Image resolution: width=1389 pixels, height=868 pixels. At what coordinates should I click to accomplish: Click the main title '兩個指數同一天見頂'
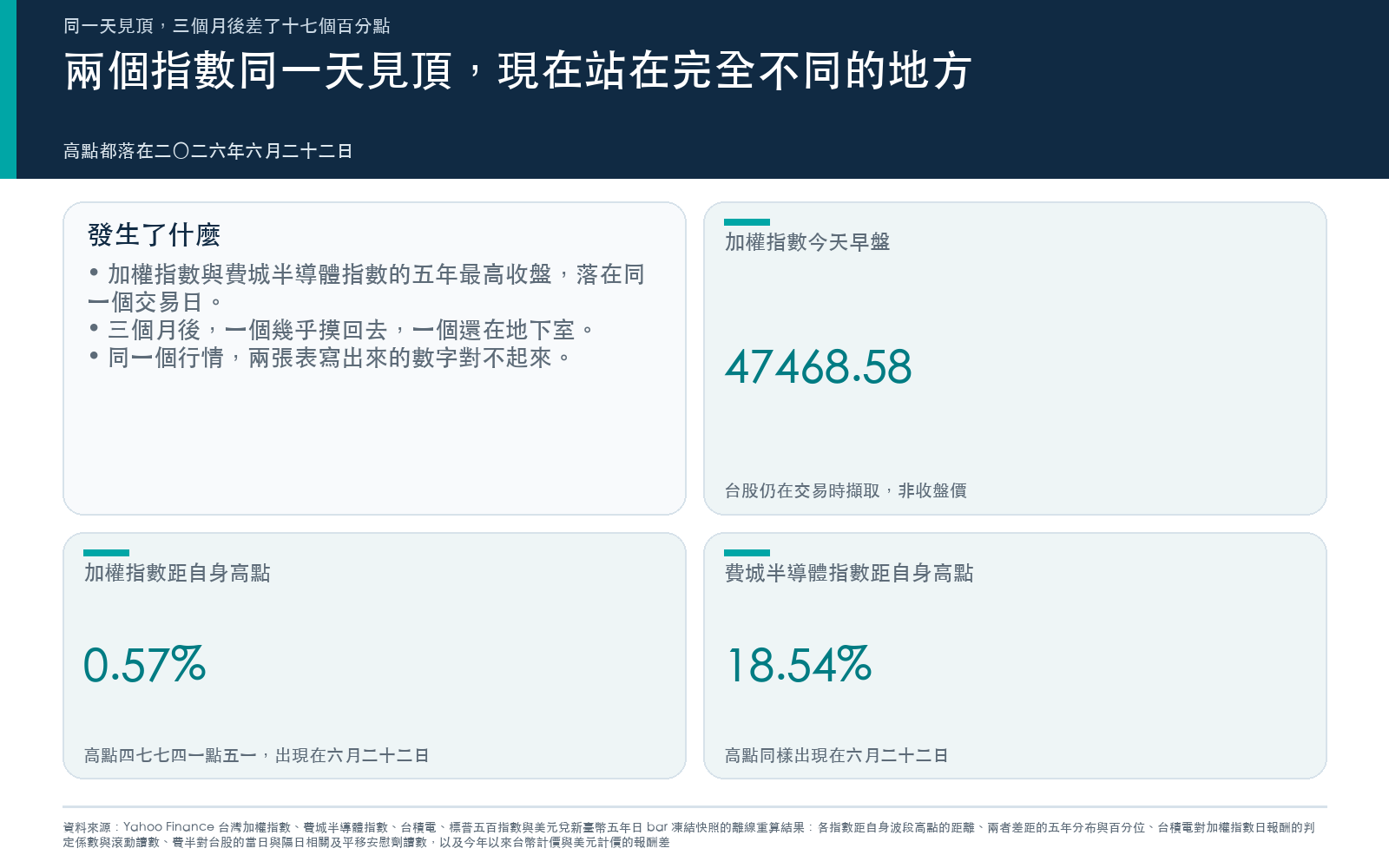[258, 71]
